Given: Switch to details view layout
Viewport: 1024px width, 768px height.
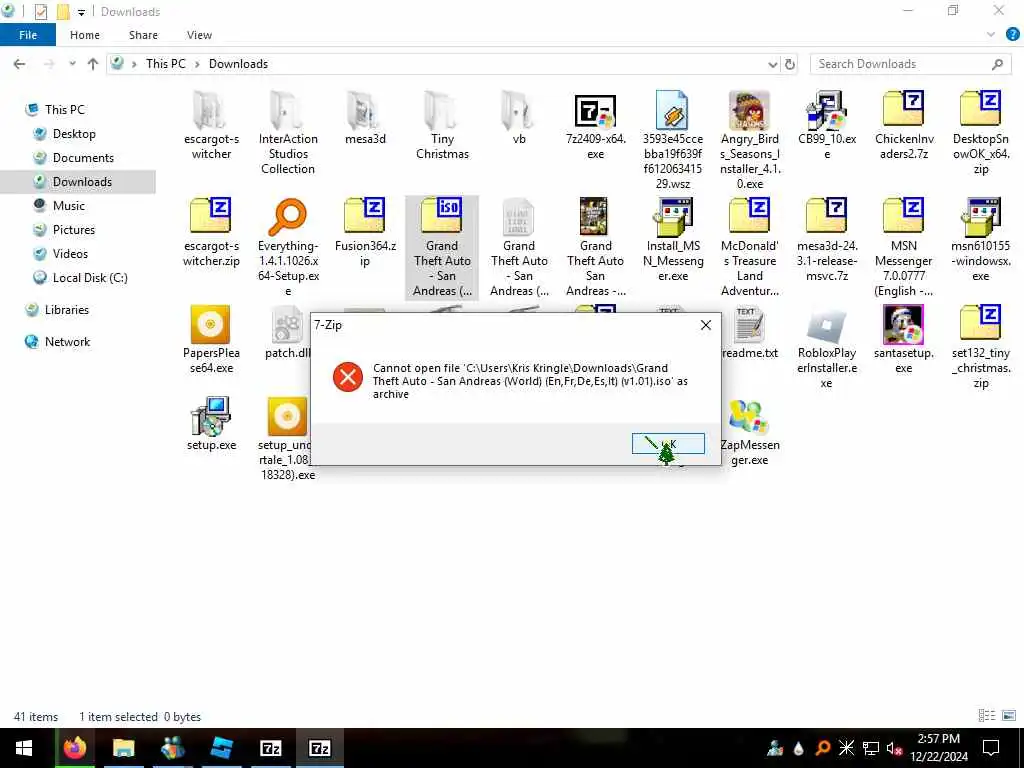Looking at the screenshot, I should [987, 716].
